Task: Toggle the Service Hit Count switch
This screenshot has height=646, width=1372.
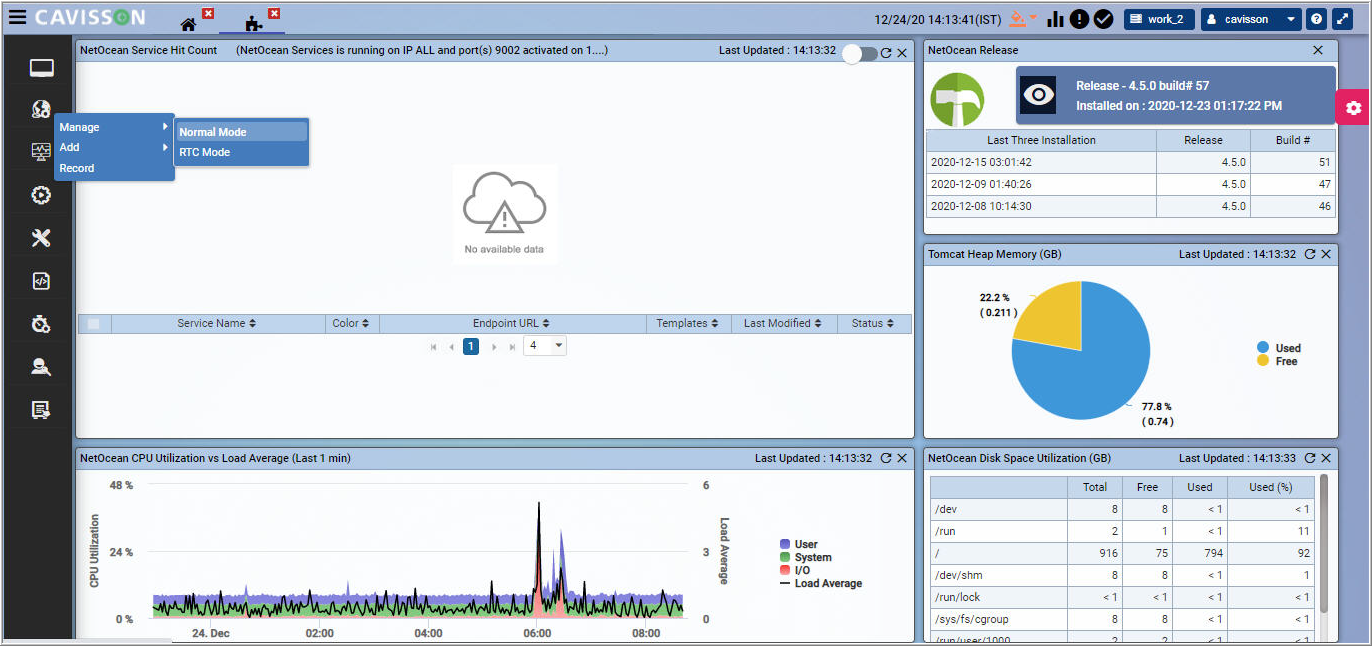Action: tap(859, 54)
